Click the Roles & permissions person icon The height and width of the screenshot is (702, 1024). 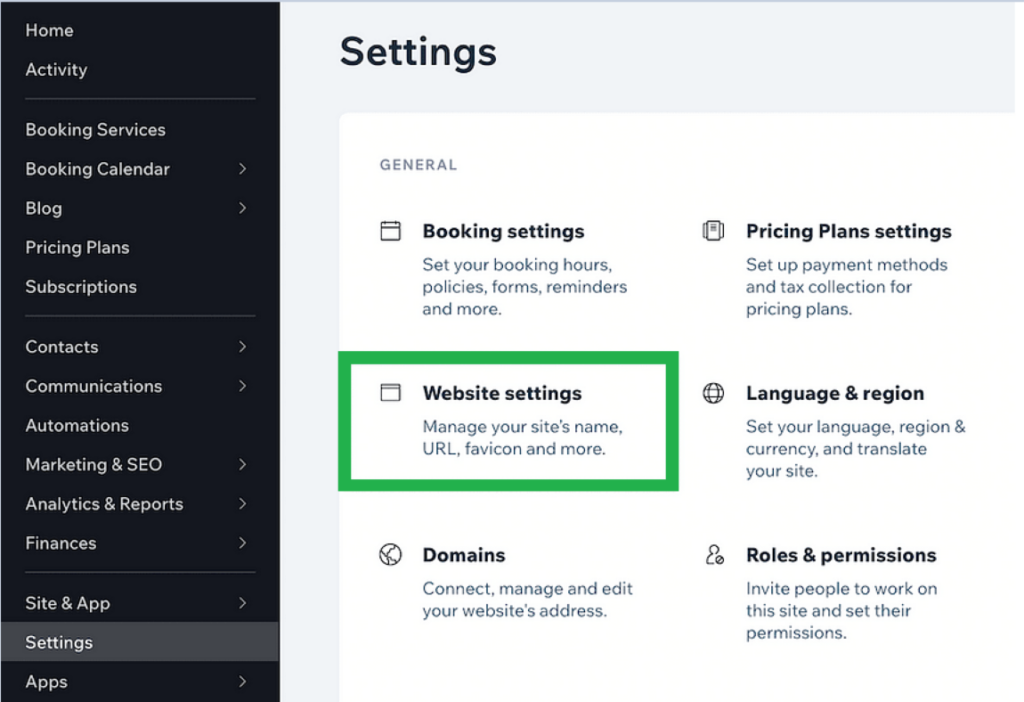pyautogui.click(x=714, y=555)
